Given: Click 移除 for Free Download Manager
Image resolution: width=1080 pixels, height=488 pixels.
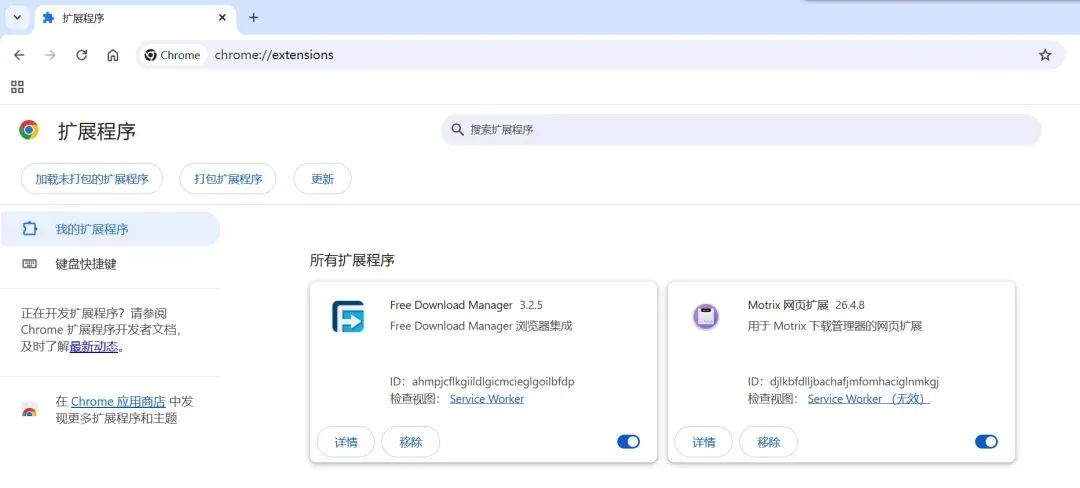Looking at the screenshot, I should click(411, 442).
